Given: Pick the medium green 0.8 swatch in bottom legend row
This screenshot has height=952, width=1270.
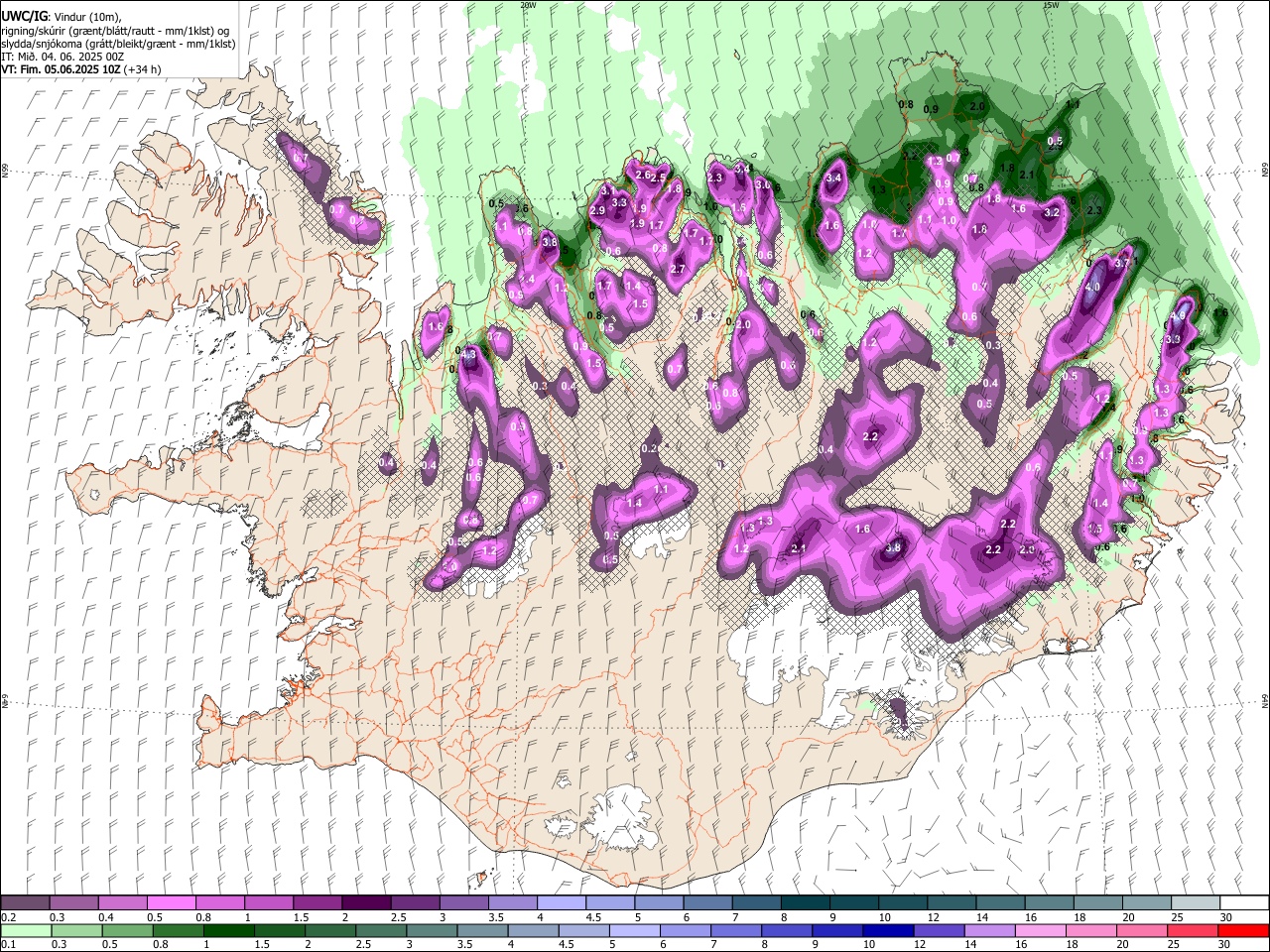Looking at the screenshot, I should (x=179, y=930).
